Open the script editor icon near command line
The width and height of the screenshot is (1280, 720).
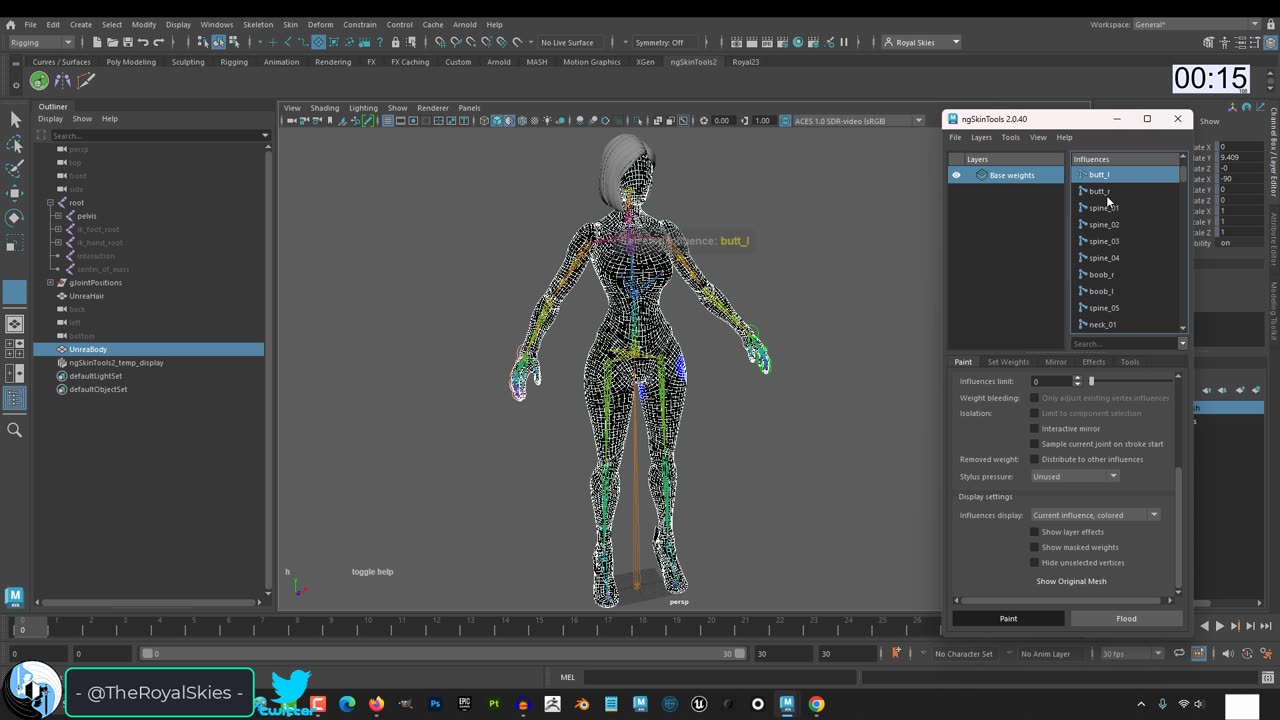click(x=1268, y=677)
